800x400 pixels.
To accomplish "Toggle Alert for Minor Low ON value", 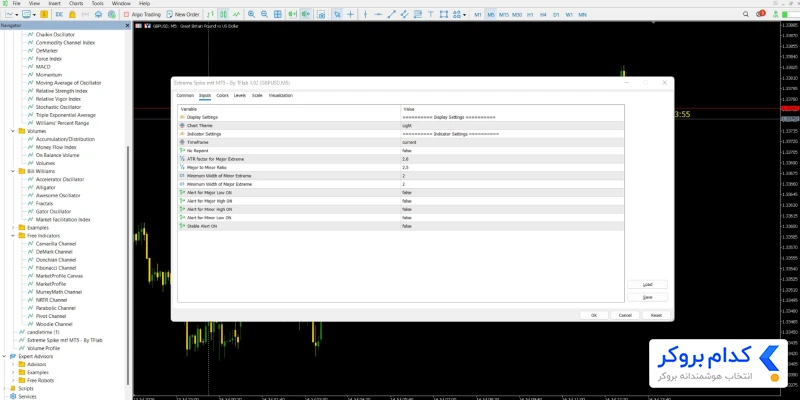I will coord(512,217).
